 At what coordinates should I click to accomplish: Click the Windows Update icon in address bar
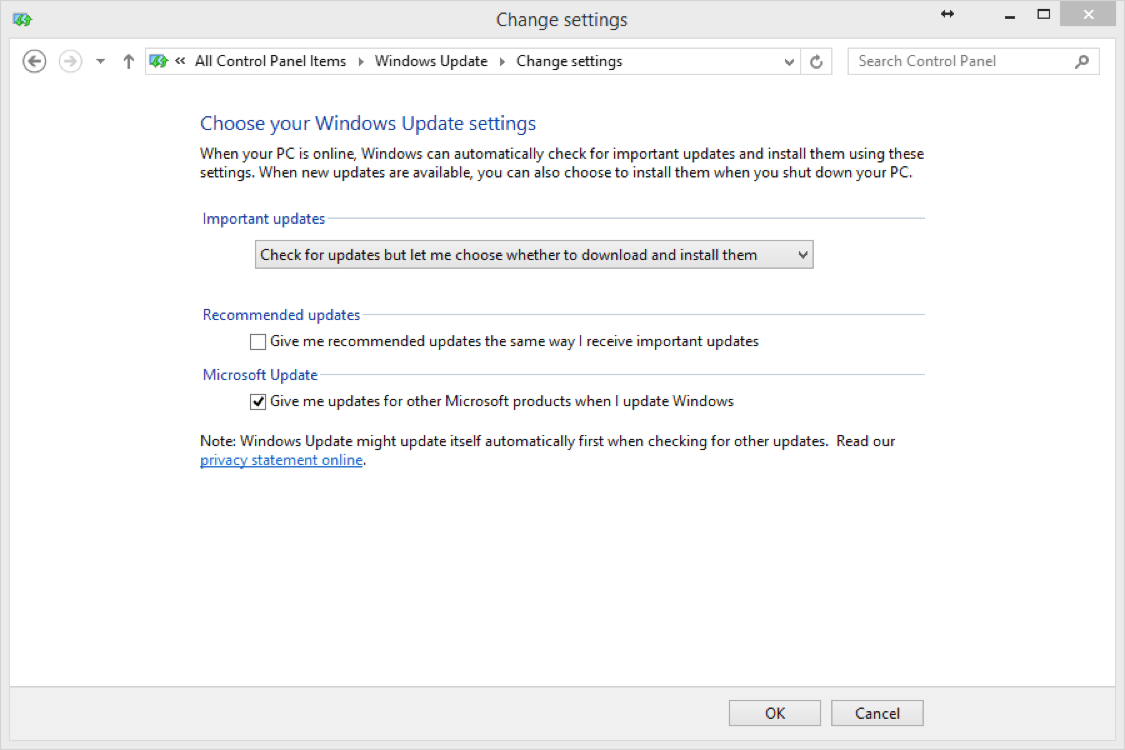coord(159,62)
